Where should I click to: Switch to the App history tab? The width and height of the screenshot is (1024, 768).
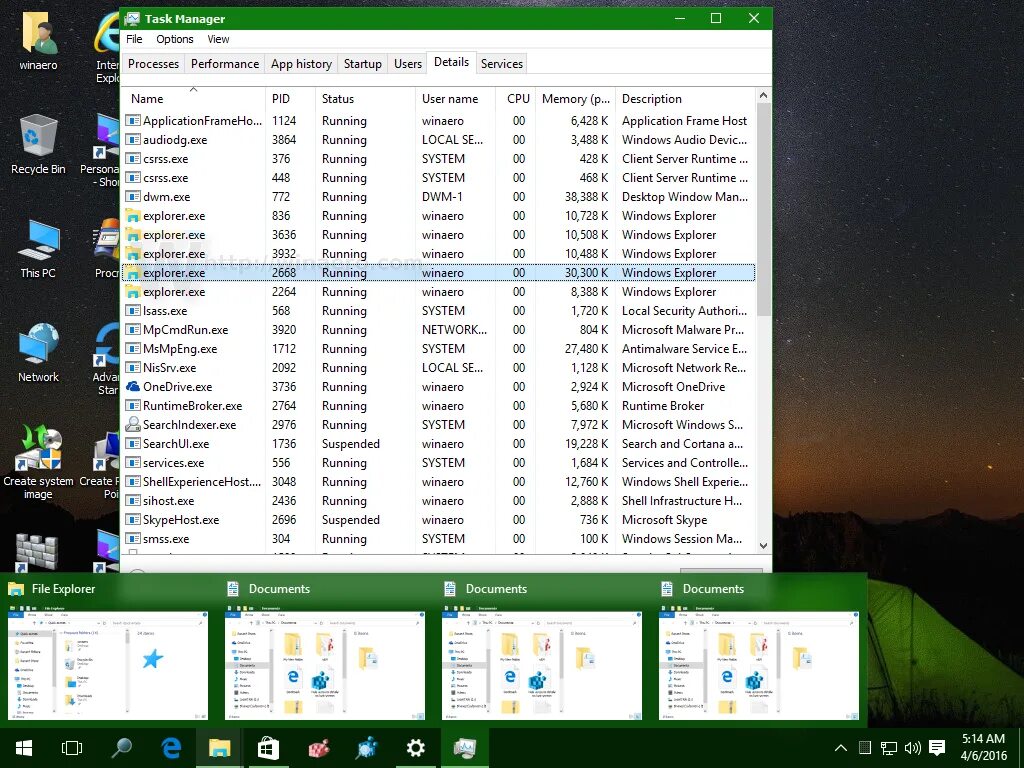301,64
